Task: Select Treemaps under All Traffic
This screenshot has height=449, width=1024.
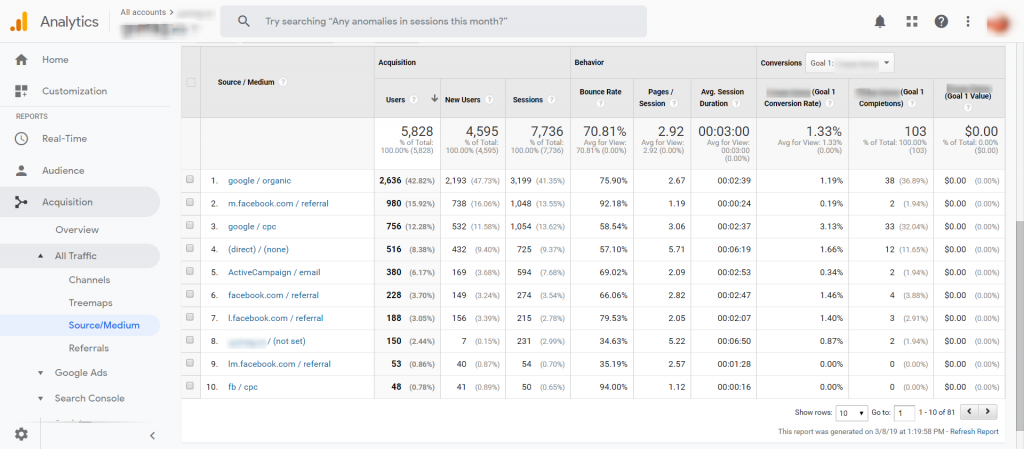Action: [90, 302]
